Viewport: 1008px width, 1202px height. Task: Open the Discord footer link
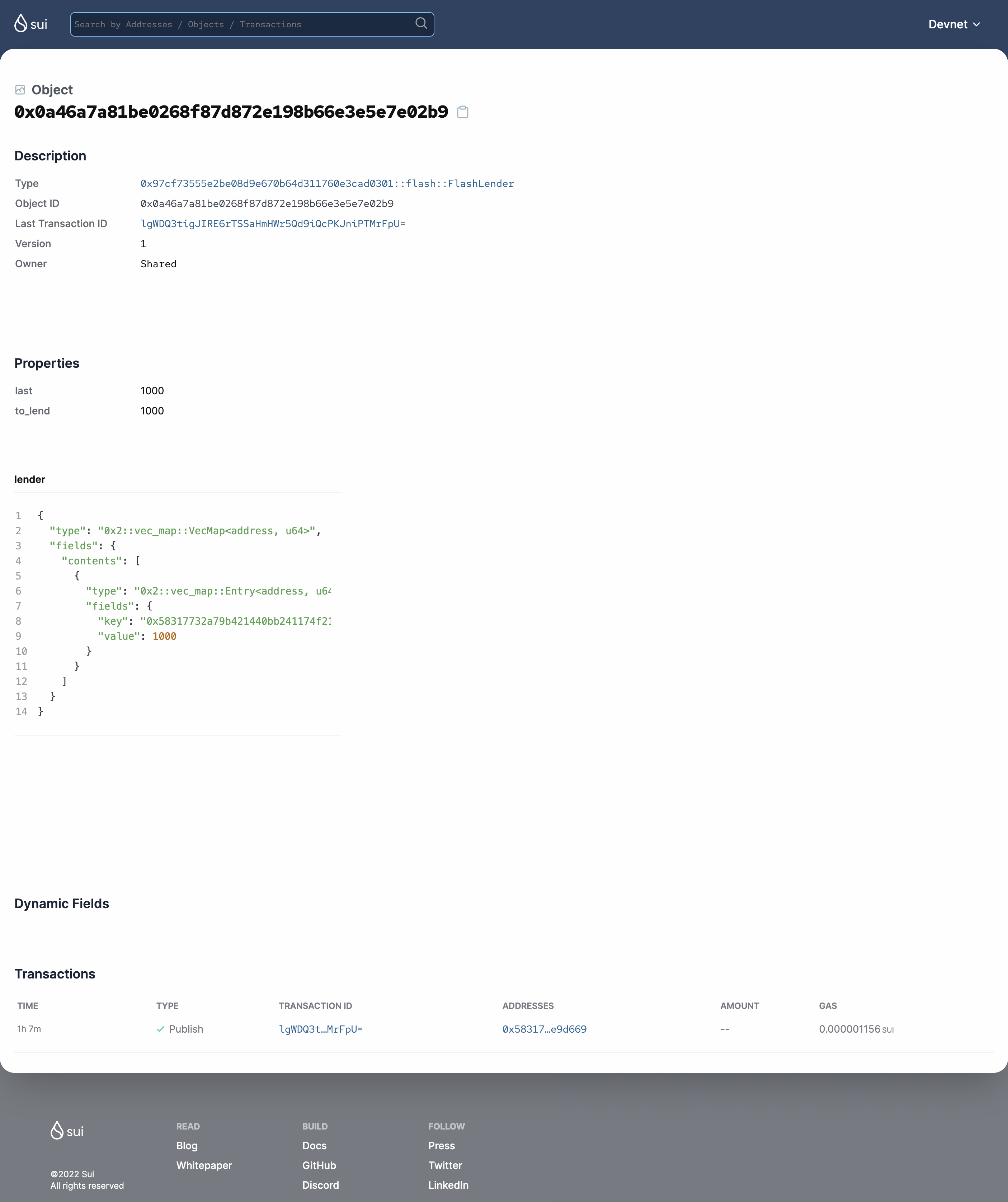(x=320, y=1185)
